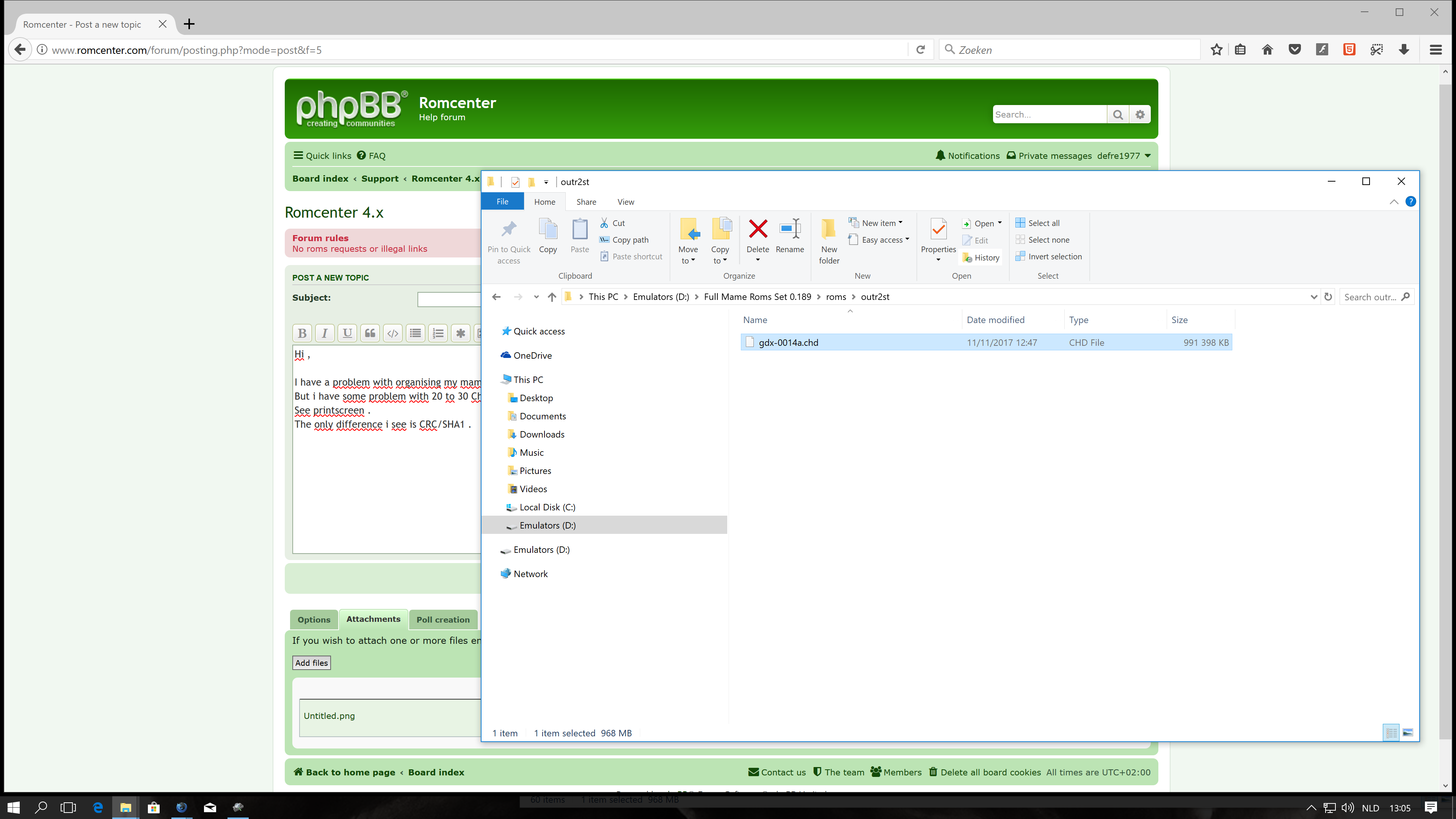Click Invert selection in the ribbon
Image resolution: width=1456 pixels, height=819 pixels.
pyautogui.click(x=1048, y=257)
